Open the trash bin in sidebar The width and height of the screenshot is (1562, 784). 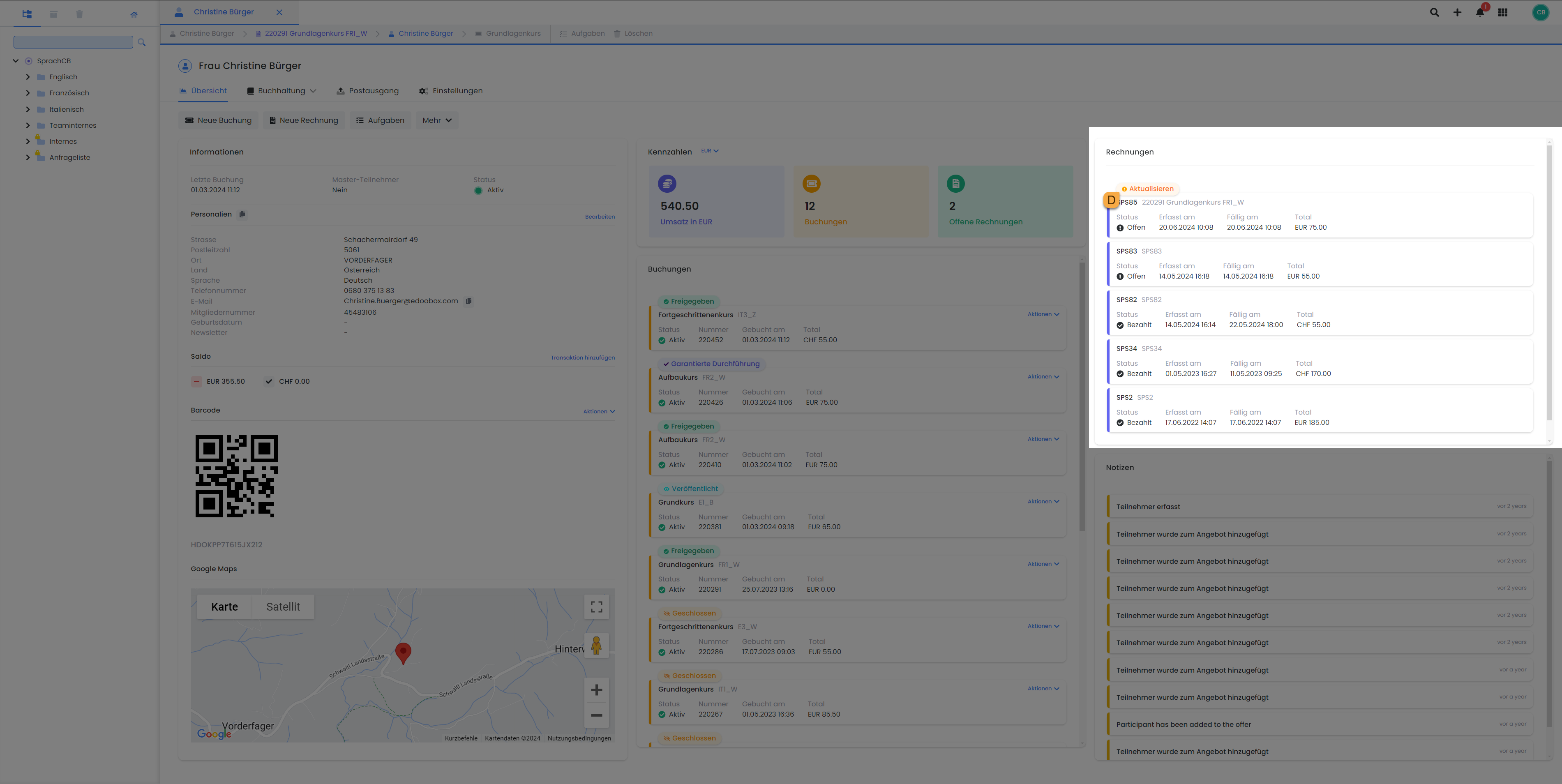pos(79,14)
